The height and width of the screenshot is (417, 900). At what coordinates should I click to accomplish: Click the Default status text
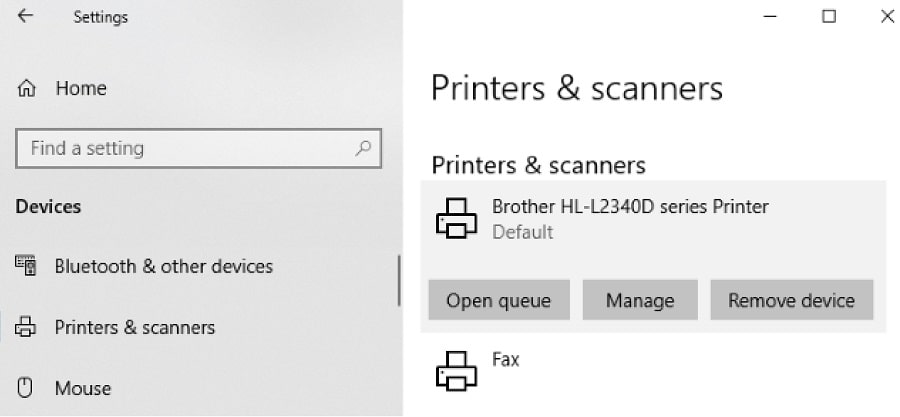523,232
